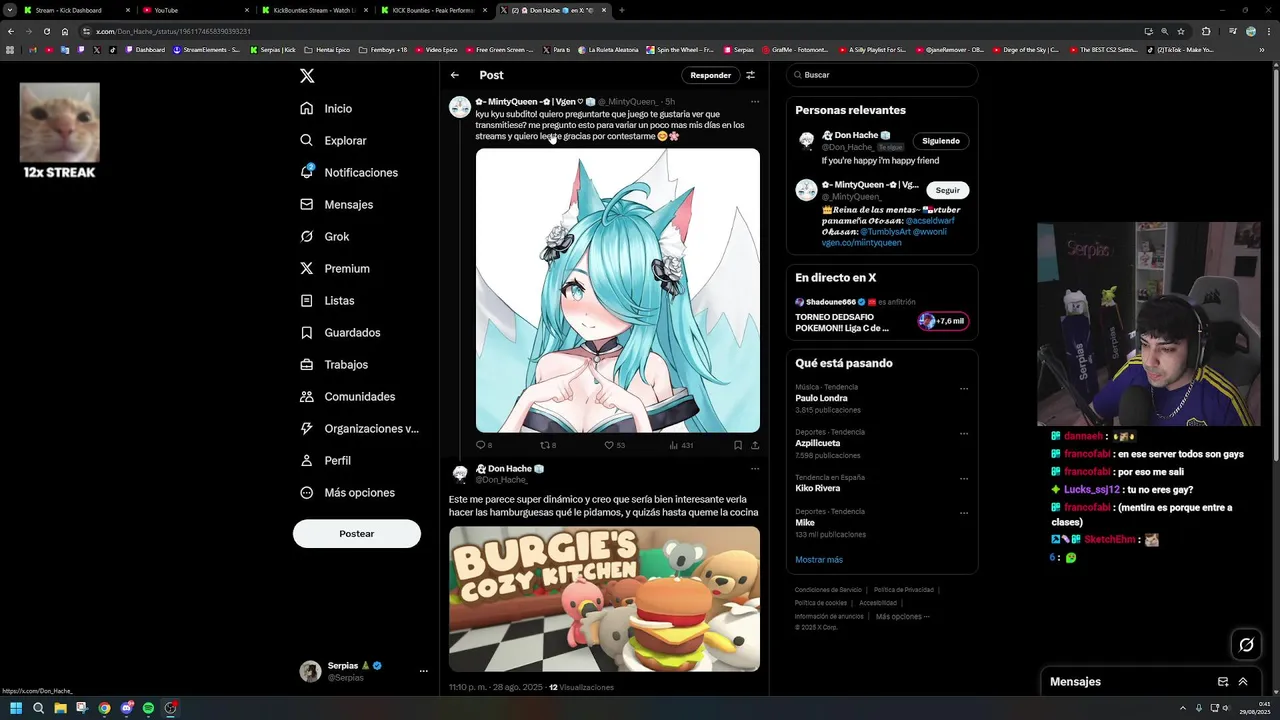
Task: Click the X logo in the sidebar
Action: (x=307, y=76)
